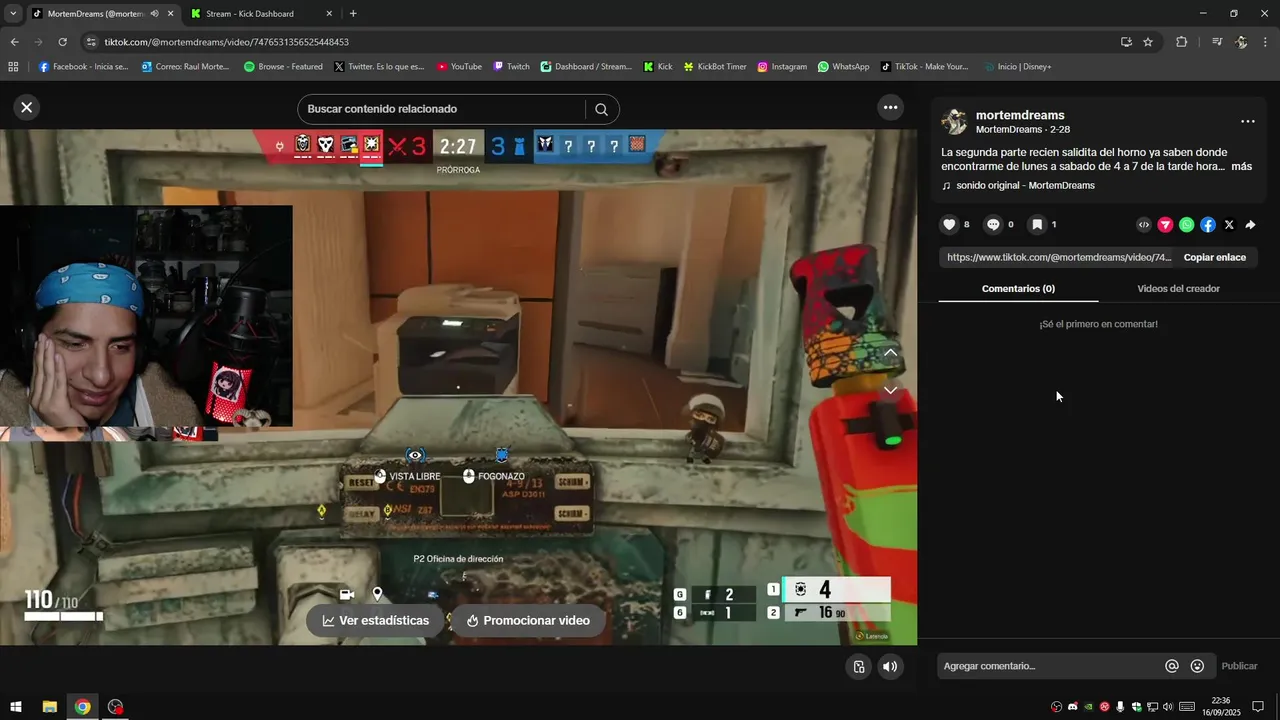Image resolution: width=1280 pixels, height=720 pixels.
Task: Click the address bar URL
Action: (227, 42)
